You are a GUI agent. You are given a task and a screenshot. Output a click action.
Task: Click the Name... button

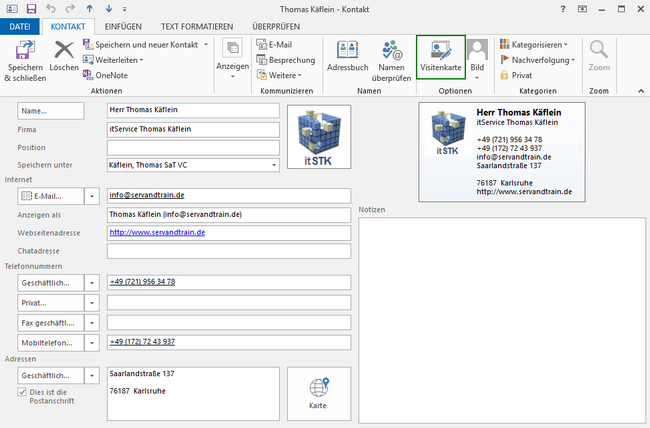tap(51, 111)
